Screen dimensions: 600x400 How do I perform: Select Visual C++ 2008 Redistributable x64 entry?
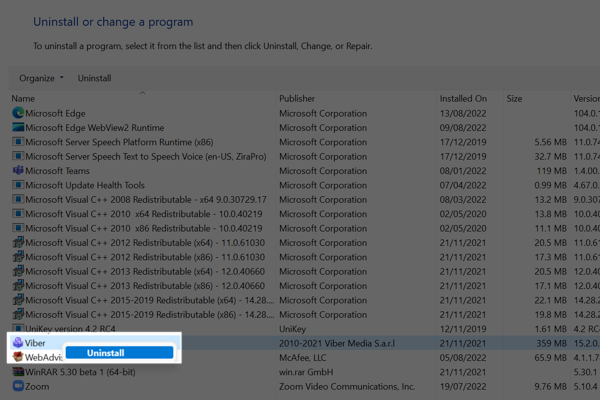click(146, 199)
